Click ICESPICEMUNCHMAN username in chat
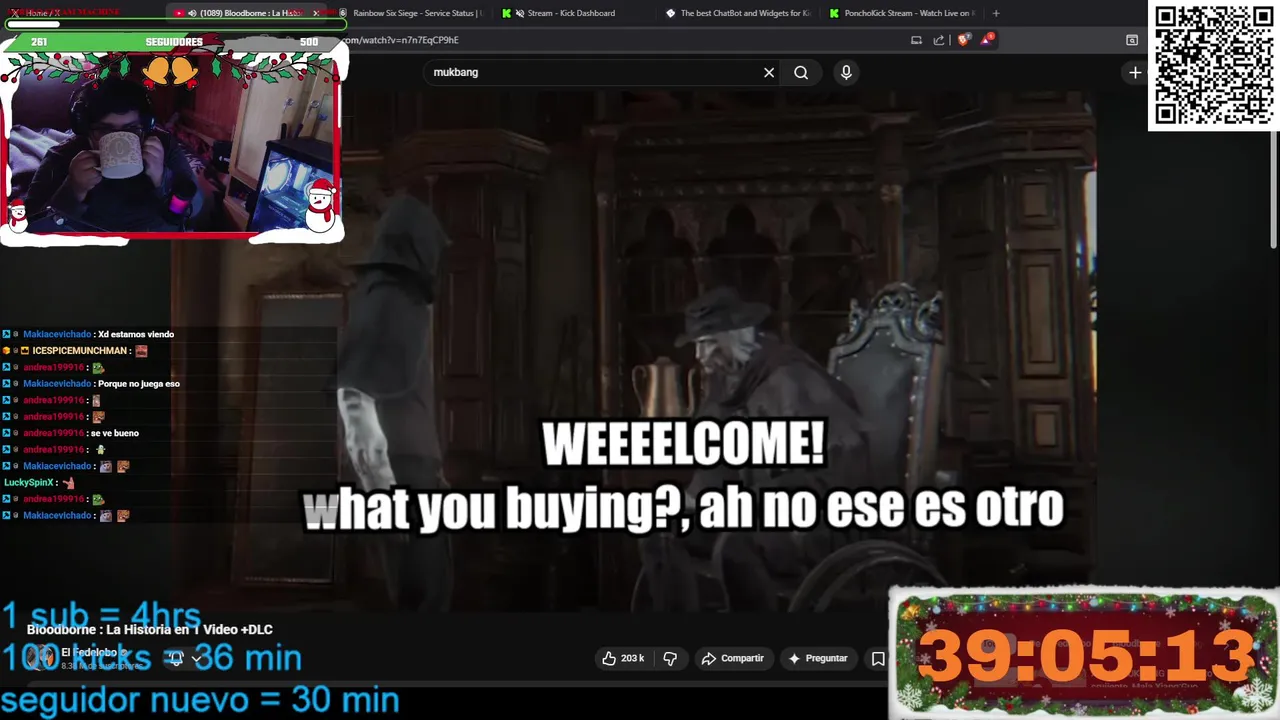 (x=80, y=351)
